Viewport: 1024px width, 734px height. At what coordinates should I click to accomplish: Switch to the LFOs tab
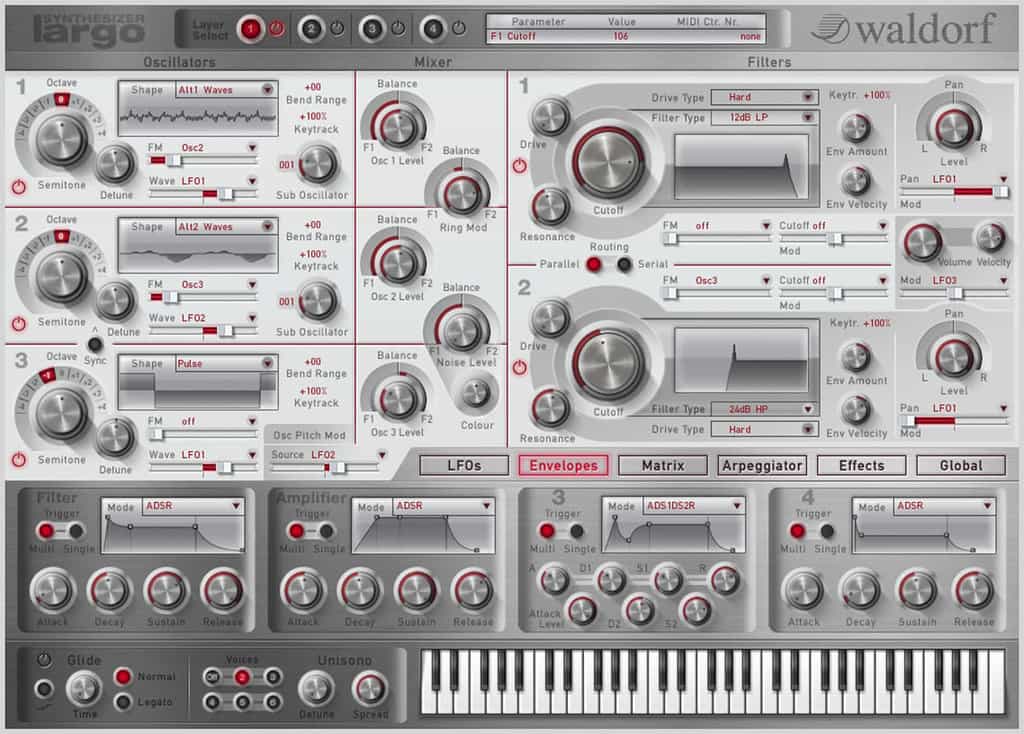coord(464,466)
